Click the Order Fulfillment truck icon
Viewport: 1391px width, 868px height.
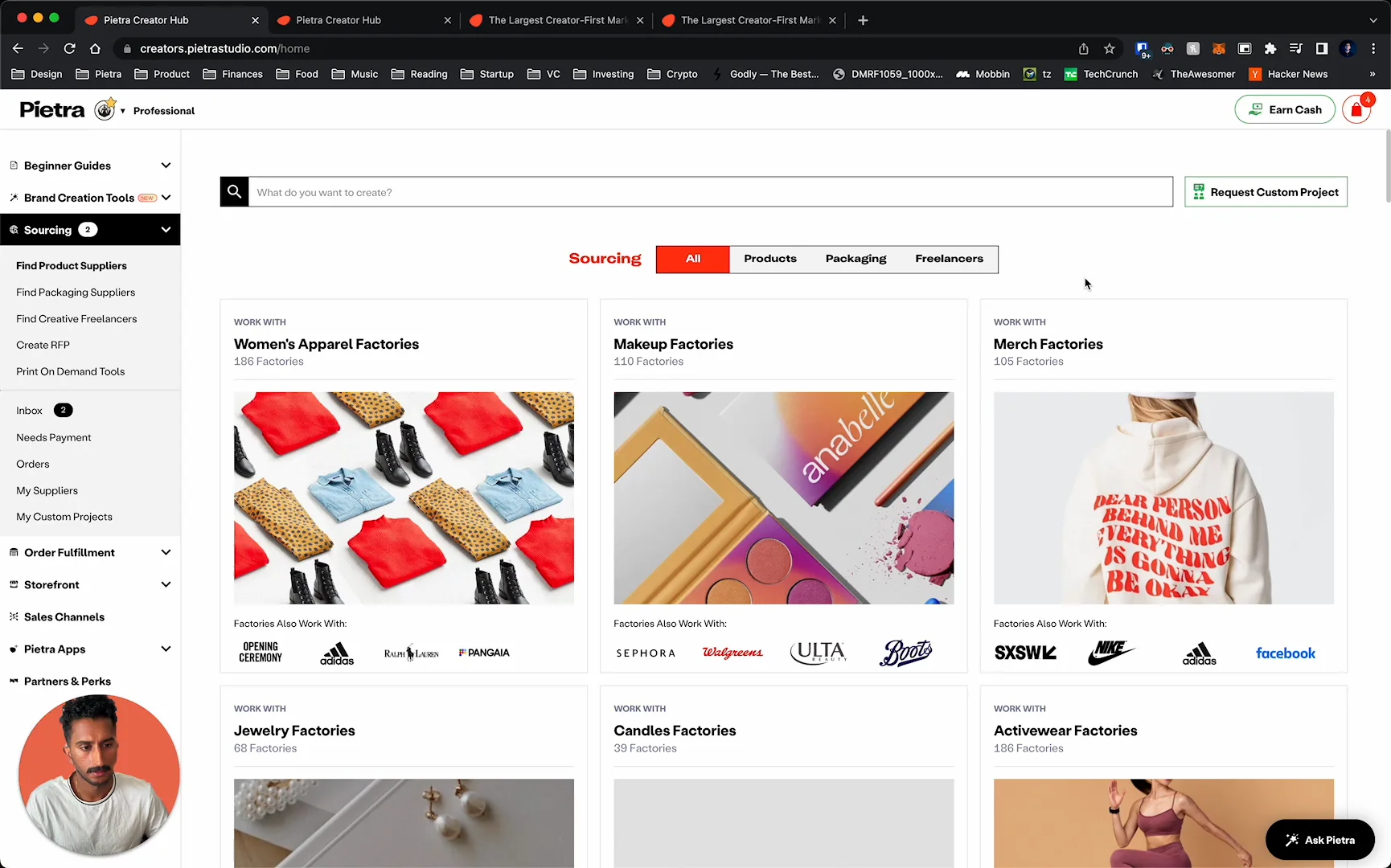pos(13,552)
